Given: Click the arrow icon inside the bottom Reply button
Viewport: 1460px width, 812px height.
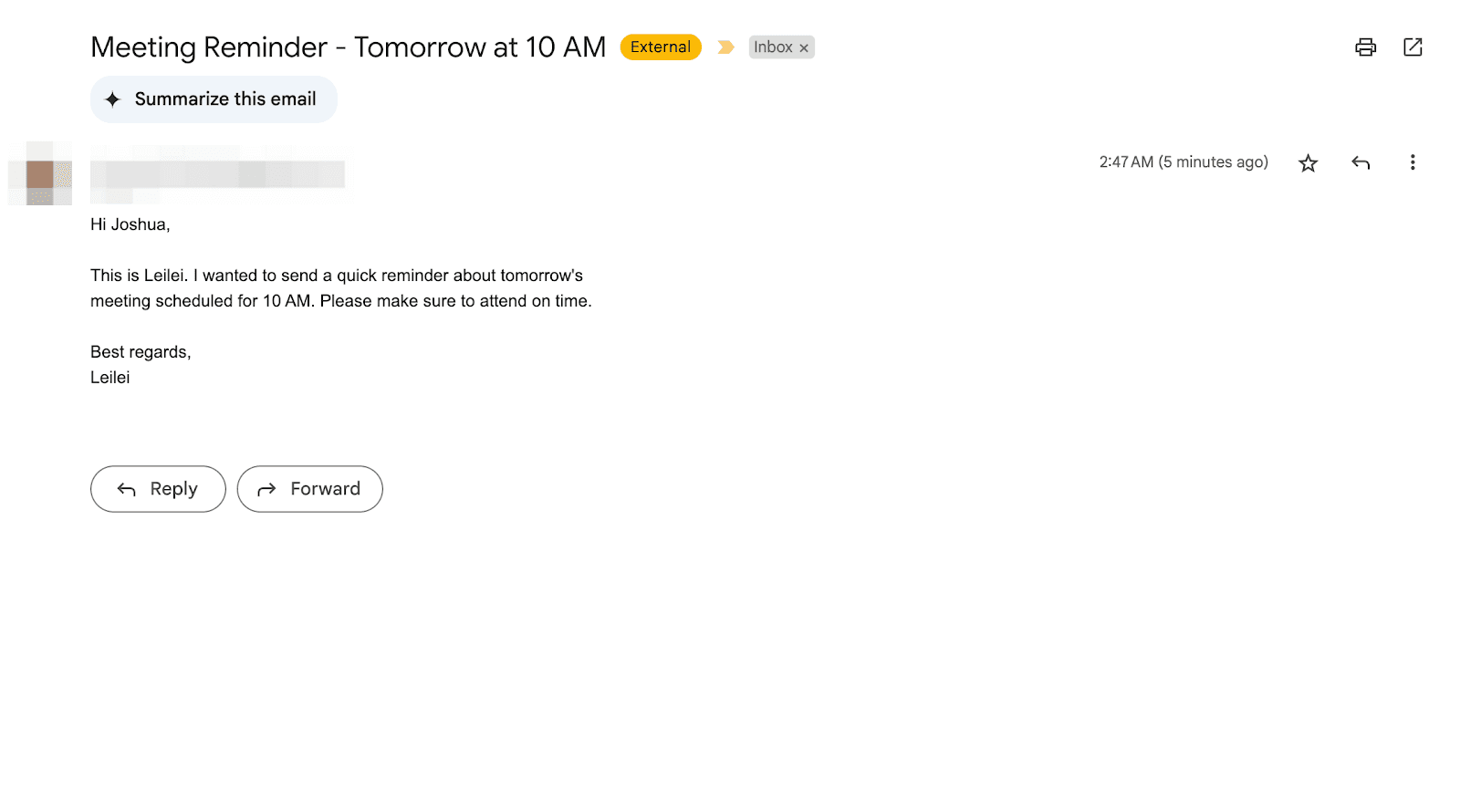Looking at the screenshot, I should (127, 490).
